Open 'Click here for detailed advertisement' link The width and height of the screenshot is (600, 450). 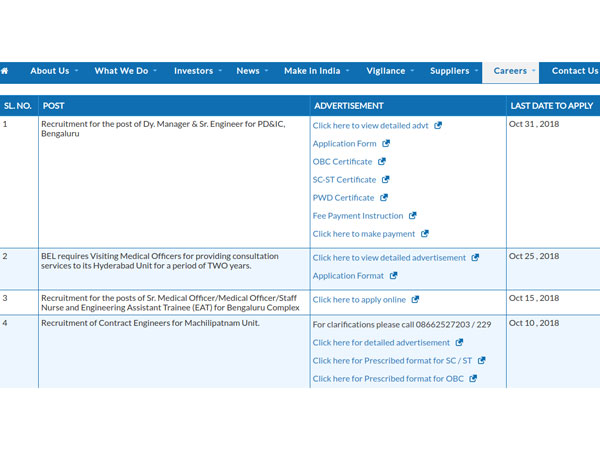[x=381, y=342]
